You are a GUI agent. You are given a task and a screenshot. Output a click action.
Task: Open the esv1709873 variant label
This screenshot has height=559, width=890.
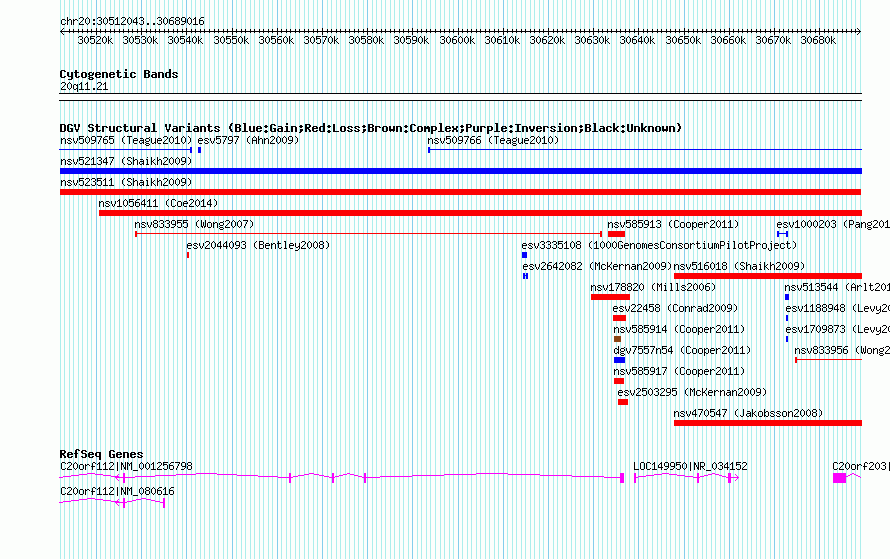click(x=837, y=329)
